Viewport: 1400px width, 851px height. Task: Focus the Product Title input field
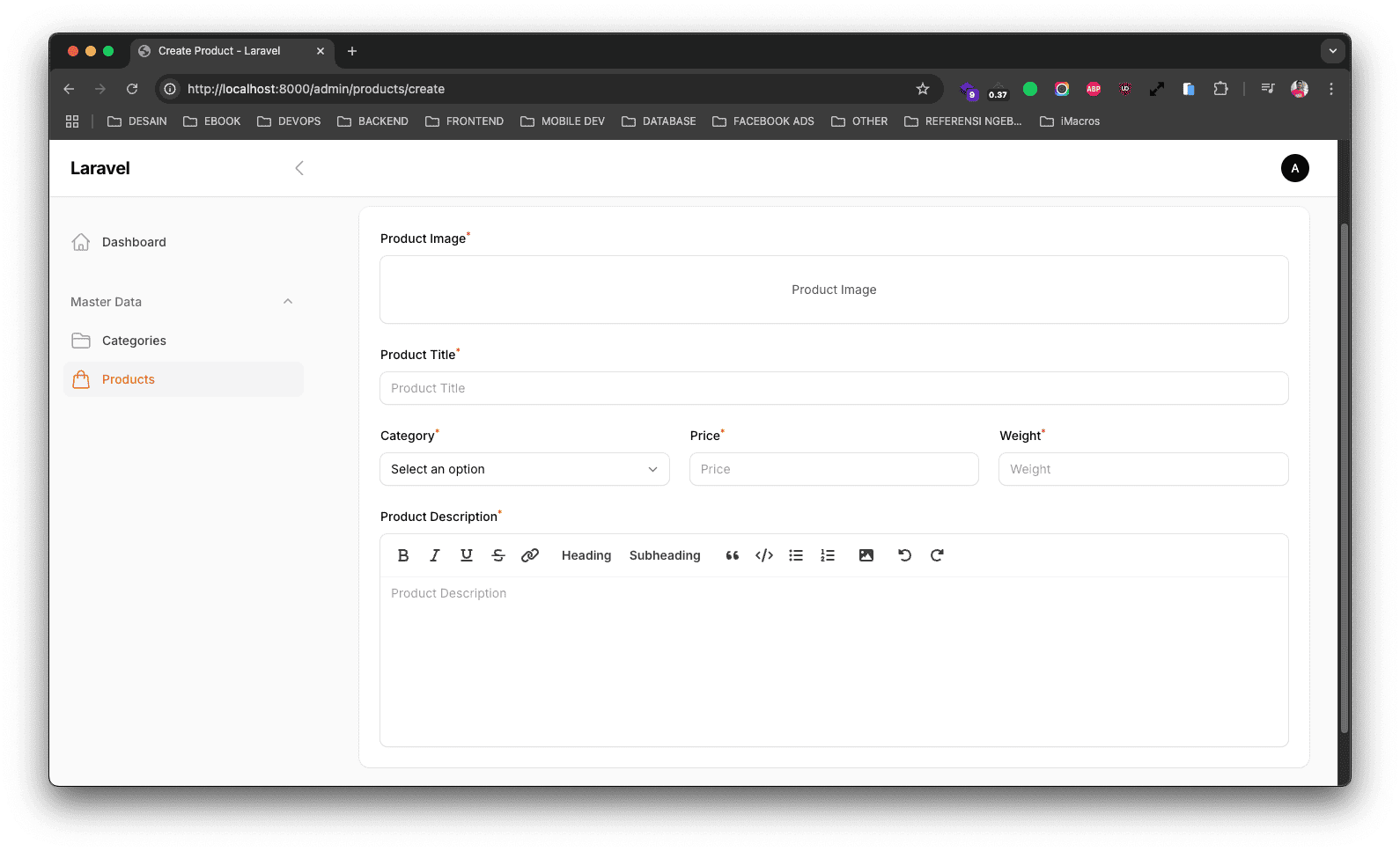tap(833, 388)
